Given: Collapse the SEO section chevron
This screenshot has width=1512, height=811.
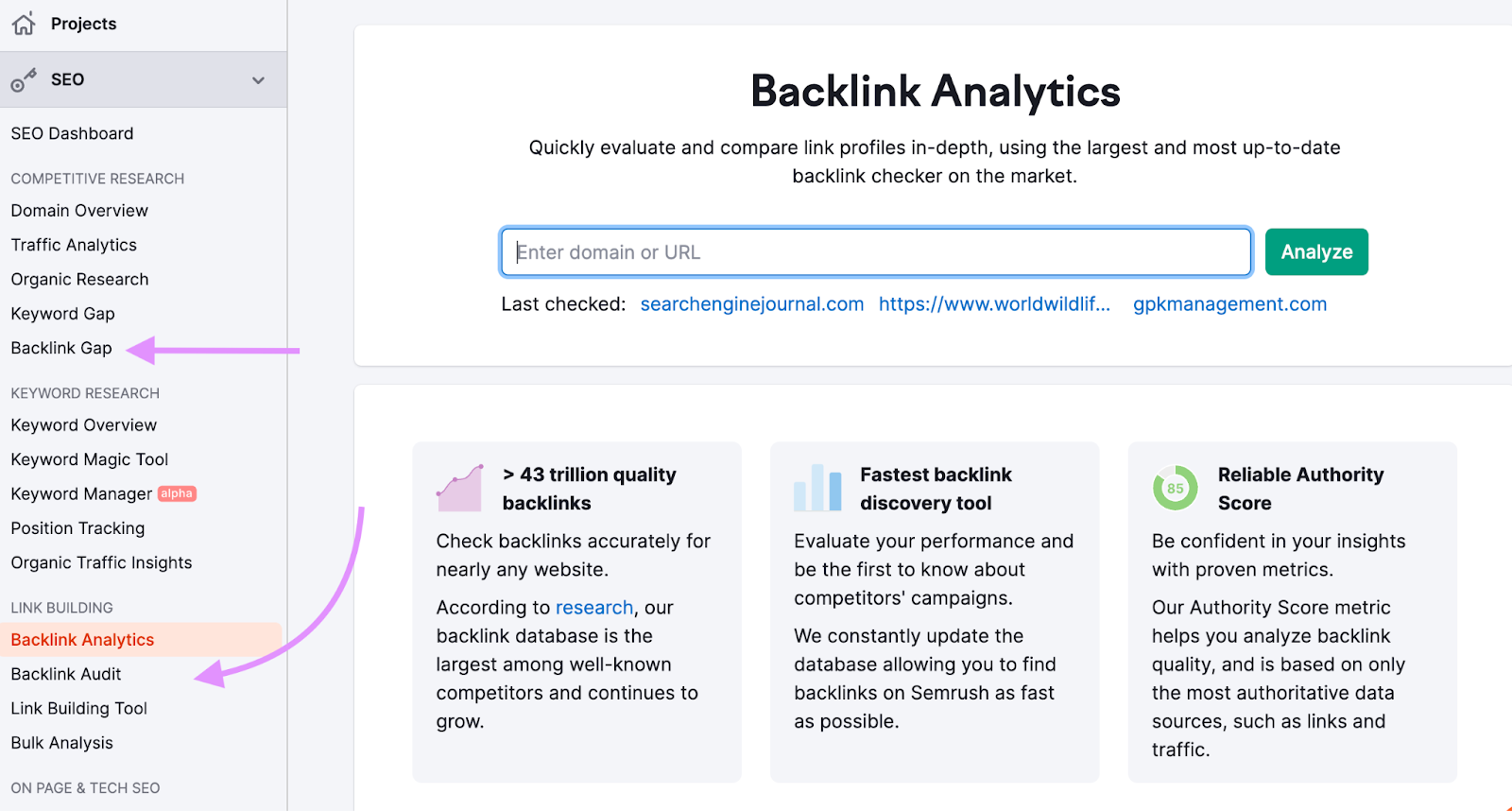Looking at the screenshot, I should coord(258,80).
